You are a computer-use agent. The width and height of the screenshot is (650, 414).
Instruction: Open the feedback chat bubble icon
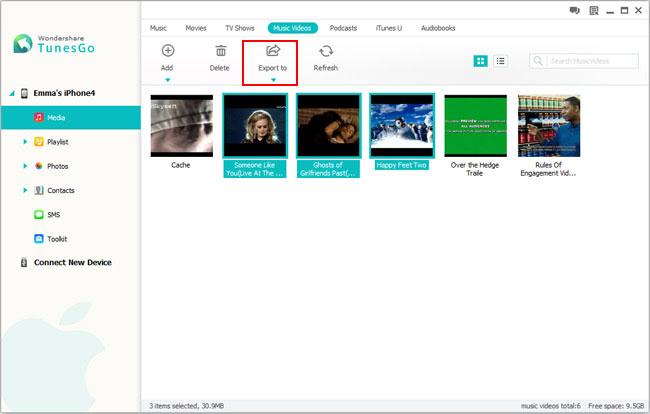[574, 10]
